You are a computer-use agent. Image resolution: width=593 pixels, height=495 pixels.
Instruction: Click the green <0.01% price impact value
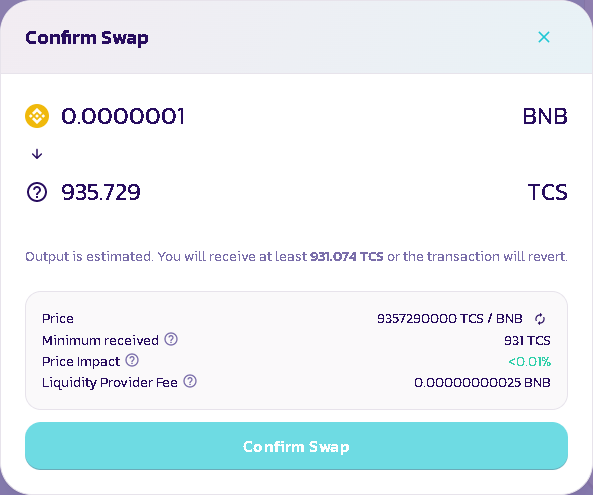(x=529, y=362)
